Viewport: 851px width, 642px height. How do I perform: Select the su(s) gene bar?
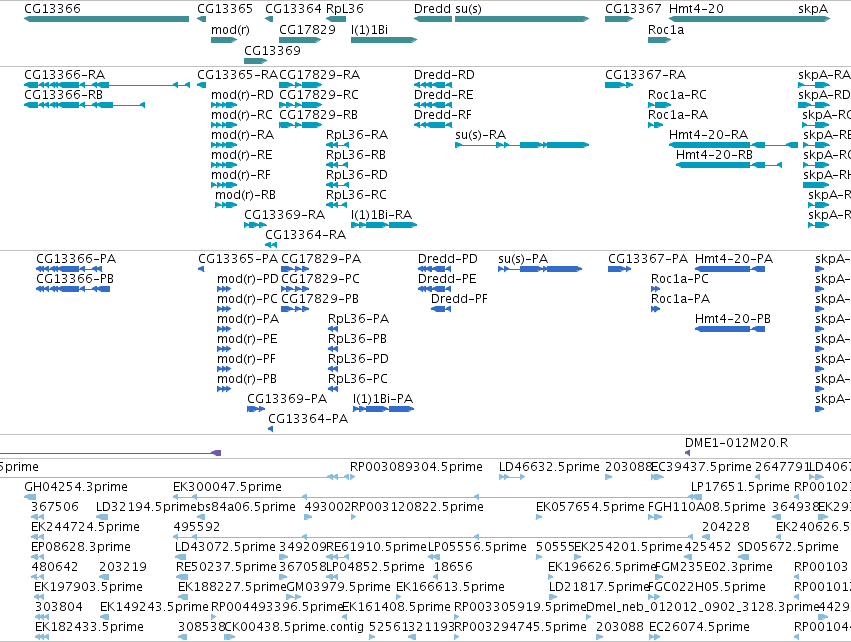(522, 19)
